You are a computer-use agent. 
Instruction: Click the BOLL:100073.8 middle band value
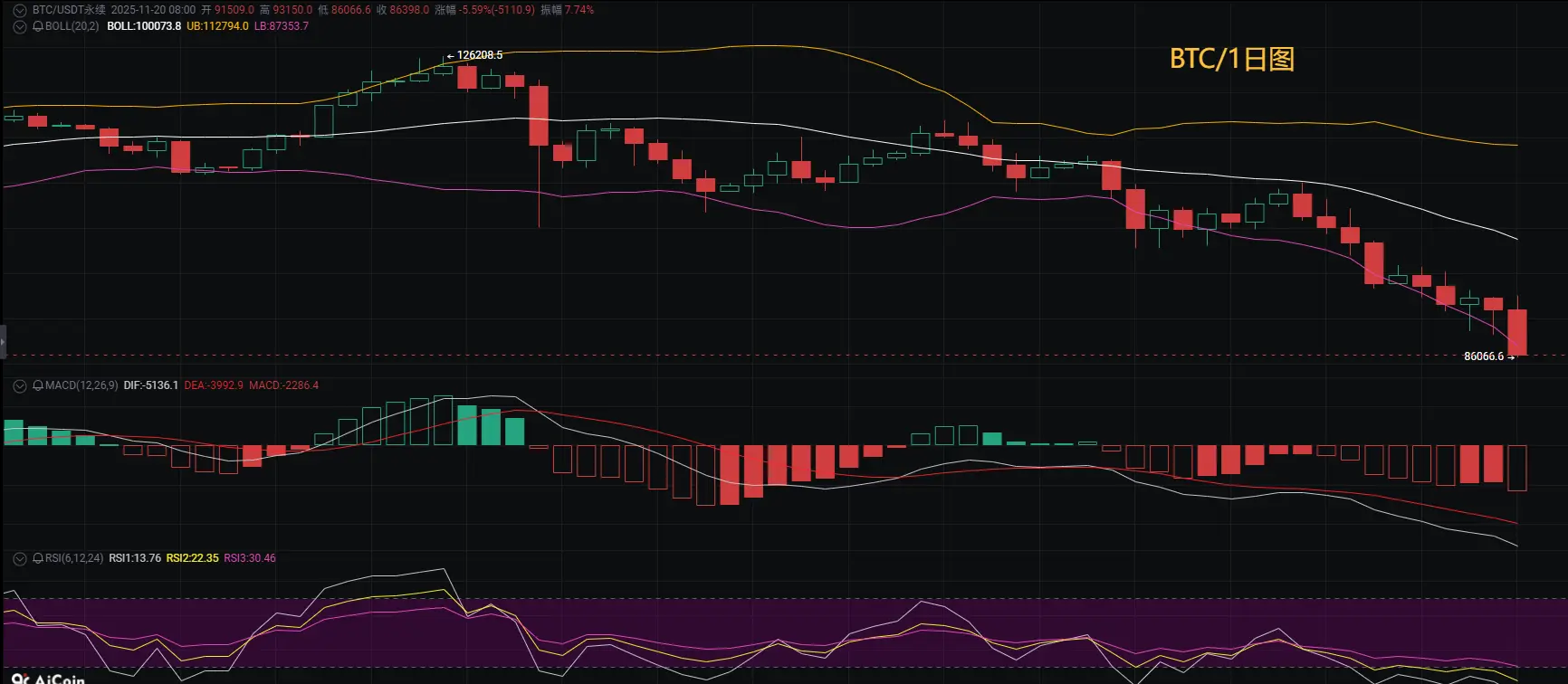point(144,26)
